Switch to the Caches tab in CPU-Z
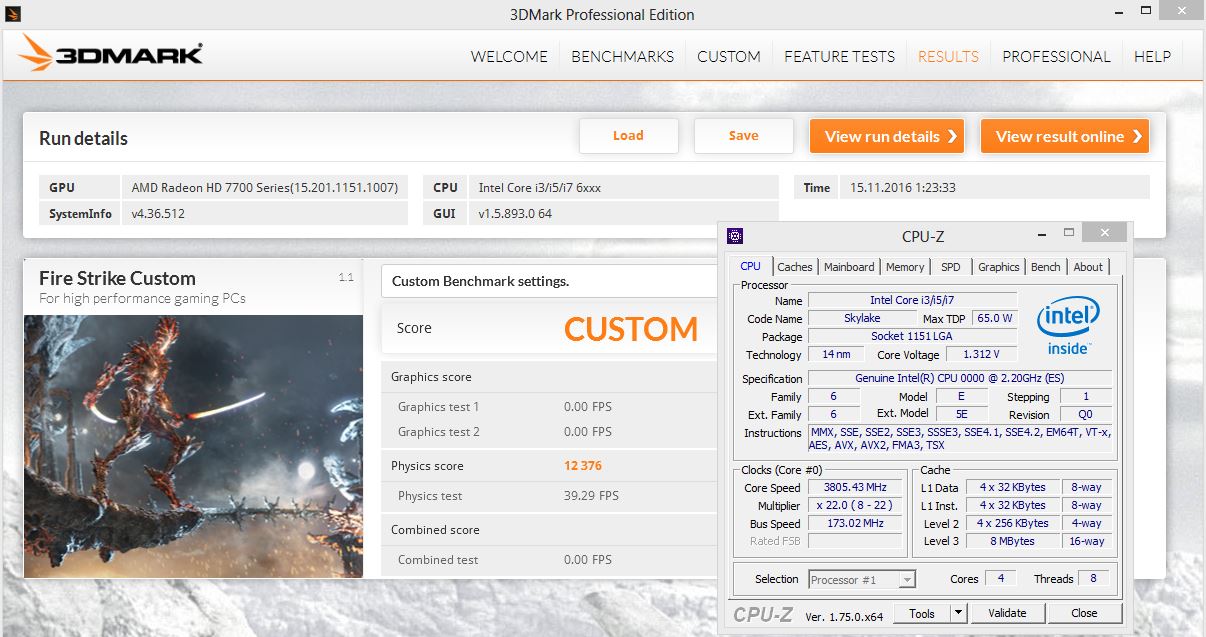1206x637 pixels. [795, 267]
